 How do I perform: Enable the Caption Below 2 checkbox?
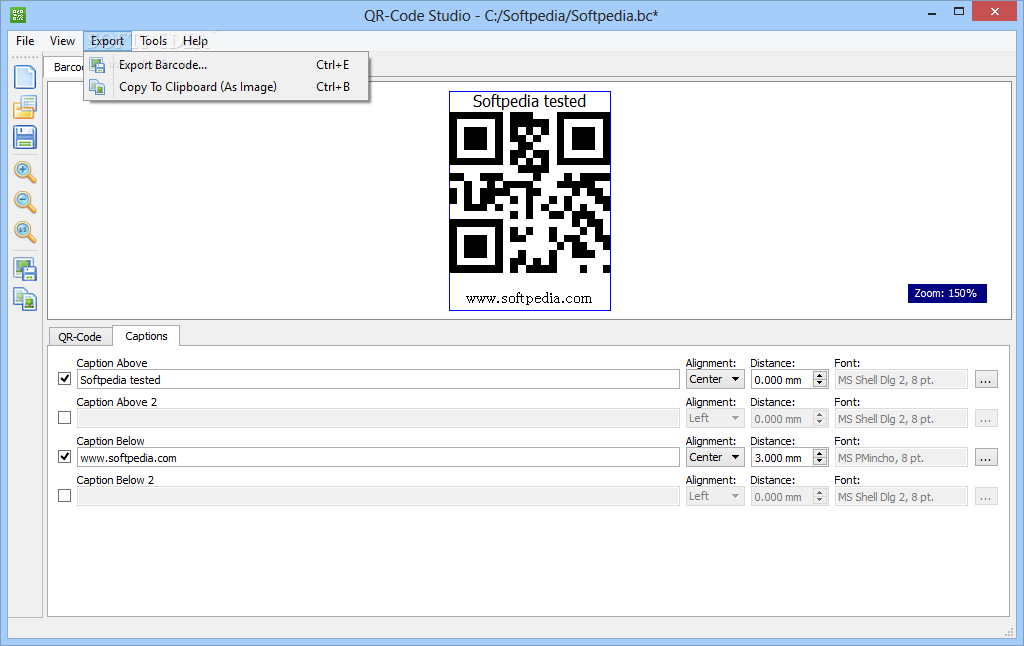coord(65,496)
